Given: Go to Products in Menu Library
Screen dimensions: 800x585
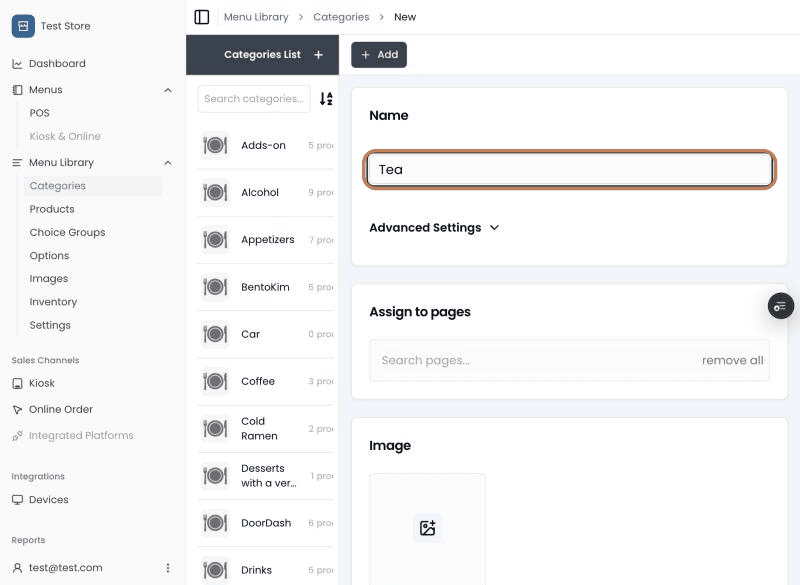Looking at the screenshot, I should (x=52, y=209).
